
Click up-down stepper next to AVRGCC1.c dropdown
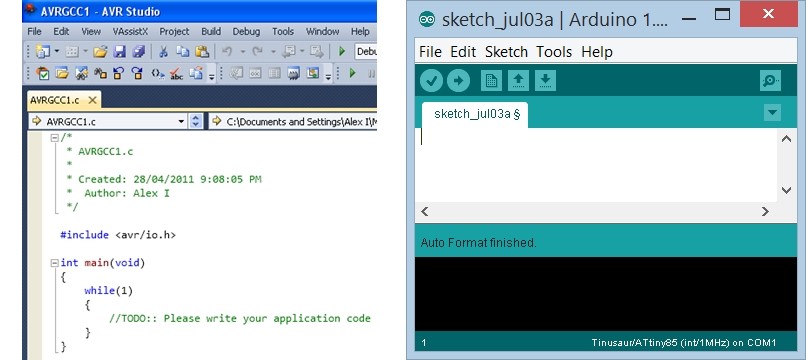tap(195, 121)
